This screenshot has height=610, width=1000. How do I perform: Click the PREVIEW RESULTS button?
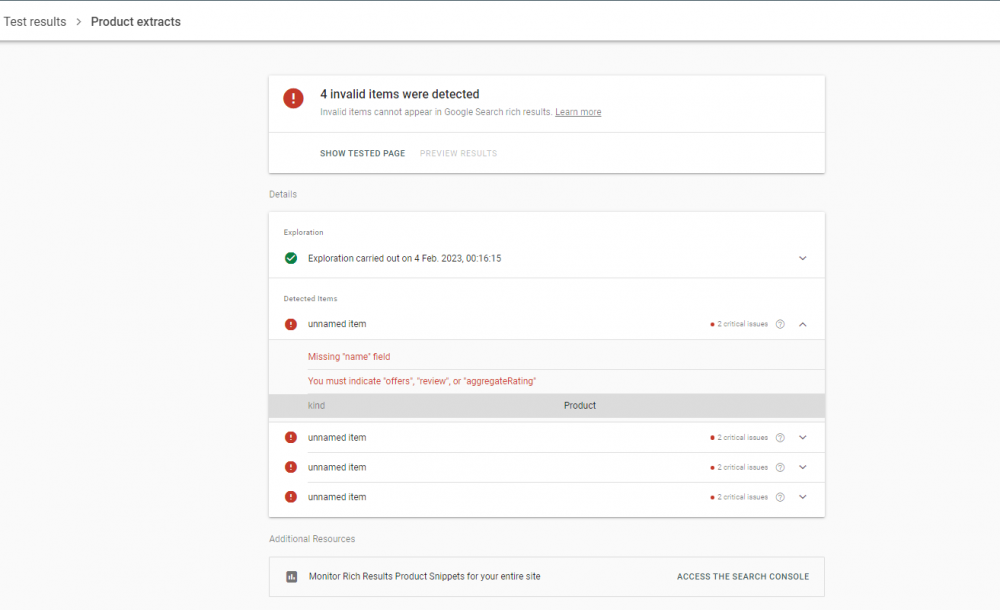click(x=458, y=153)
